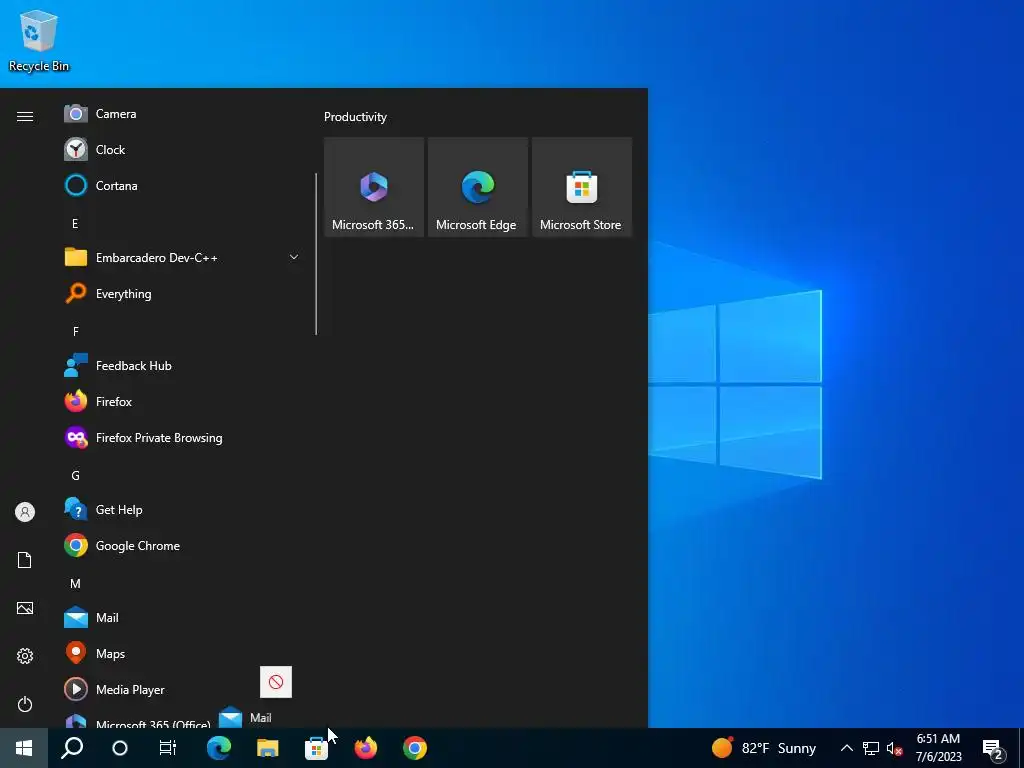Launch Chrome from the taskbar
The image size is (1024, 768).
415,748
